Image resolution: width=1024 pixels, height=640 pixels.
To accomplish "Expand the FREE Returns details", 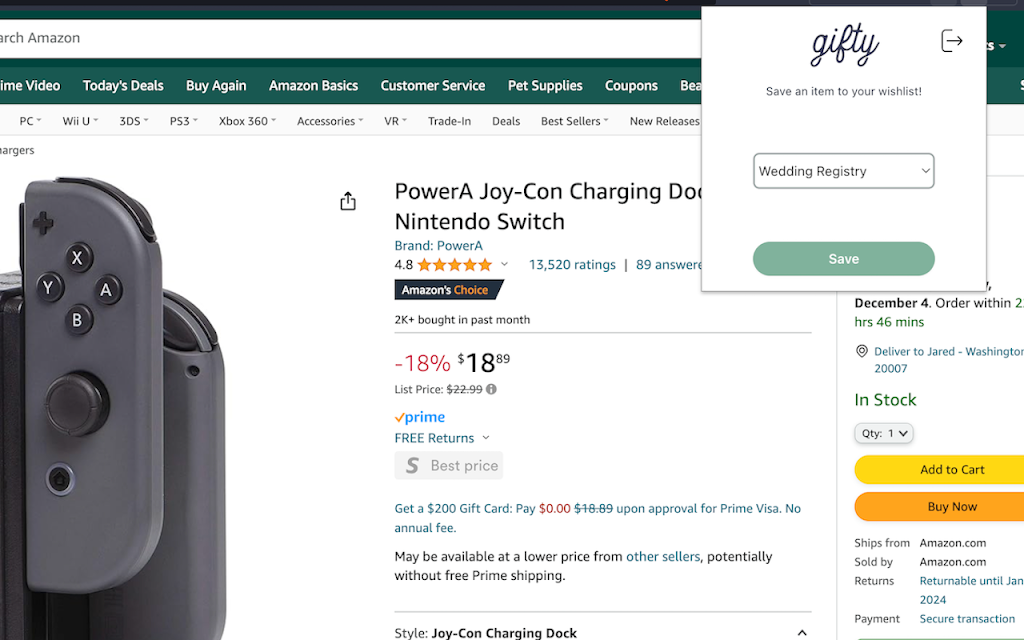I will [x=486, y=438].
